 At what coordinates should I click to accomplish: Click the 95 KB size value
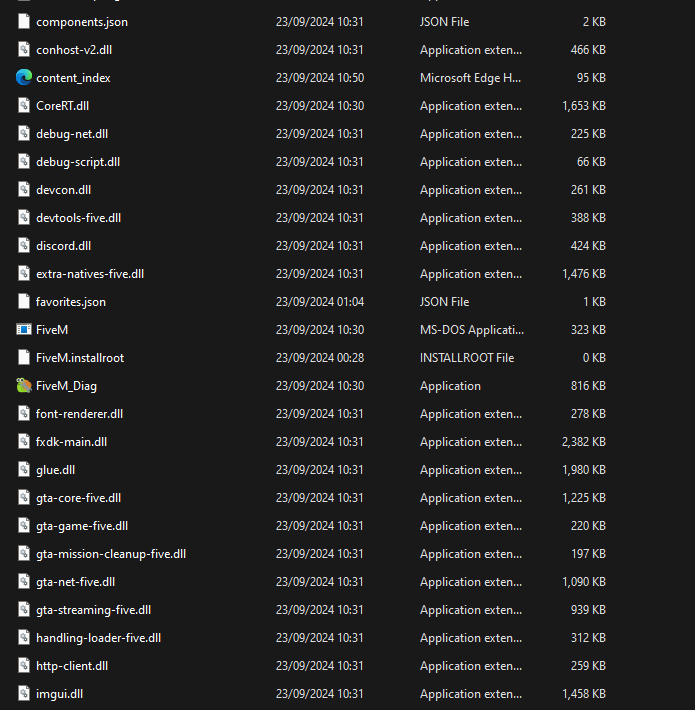[591, 78]
